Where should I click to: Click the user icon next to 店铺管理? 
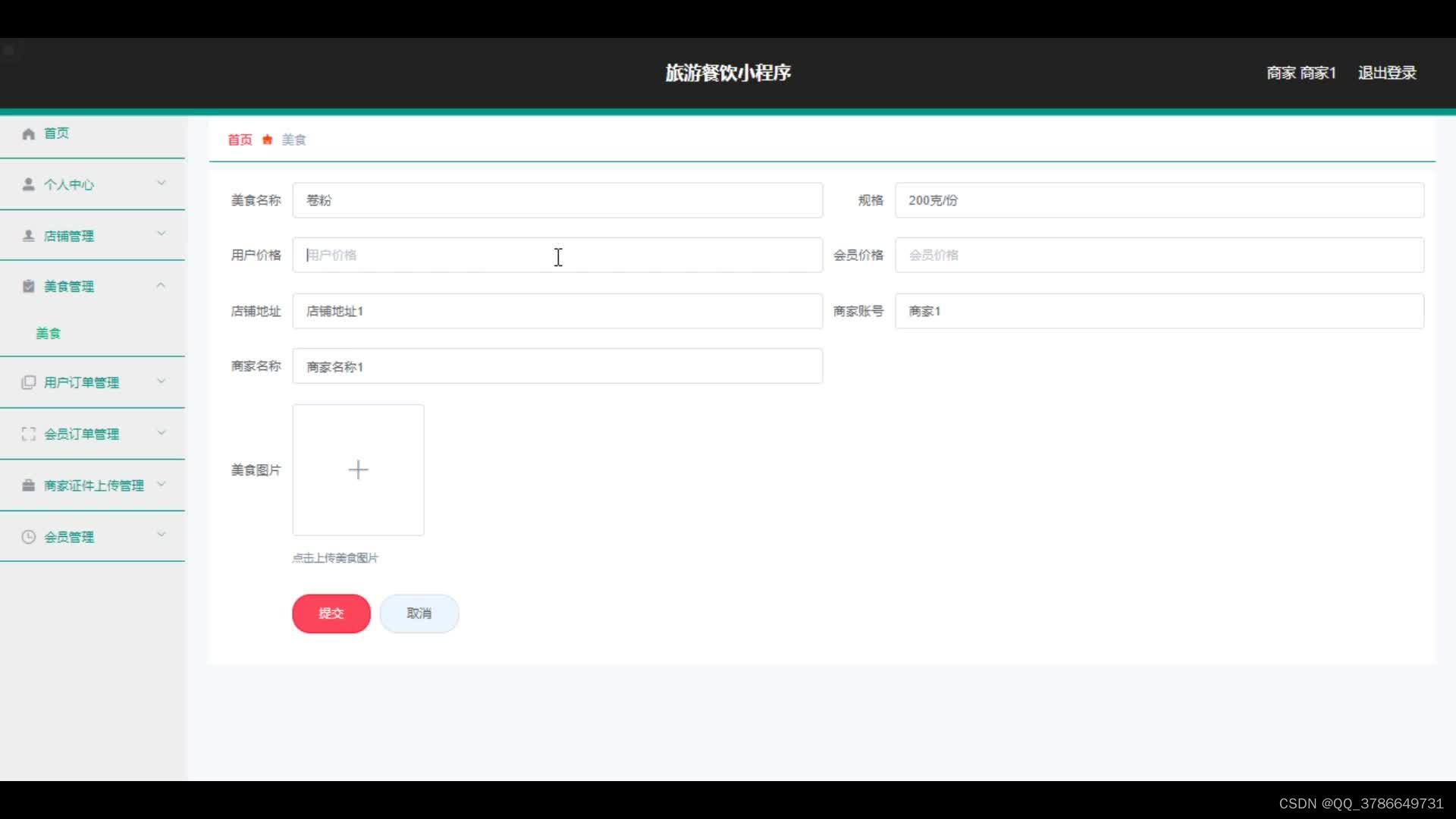pos(29,236)
